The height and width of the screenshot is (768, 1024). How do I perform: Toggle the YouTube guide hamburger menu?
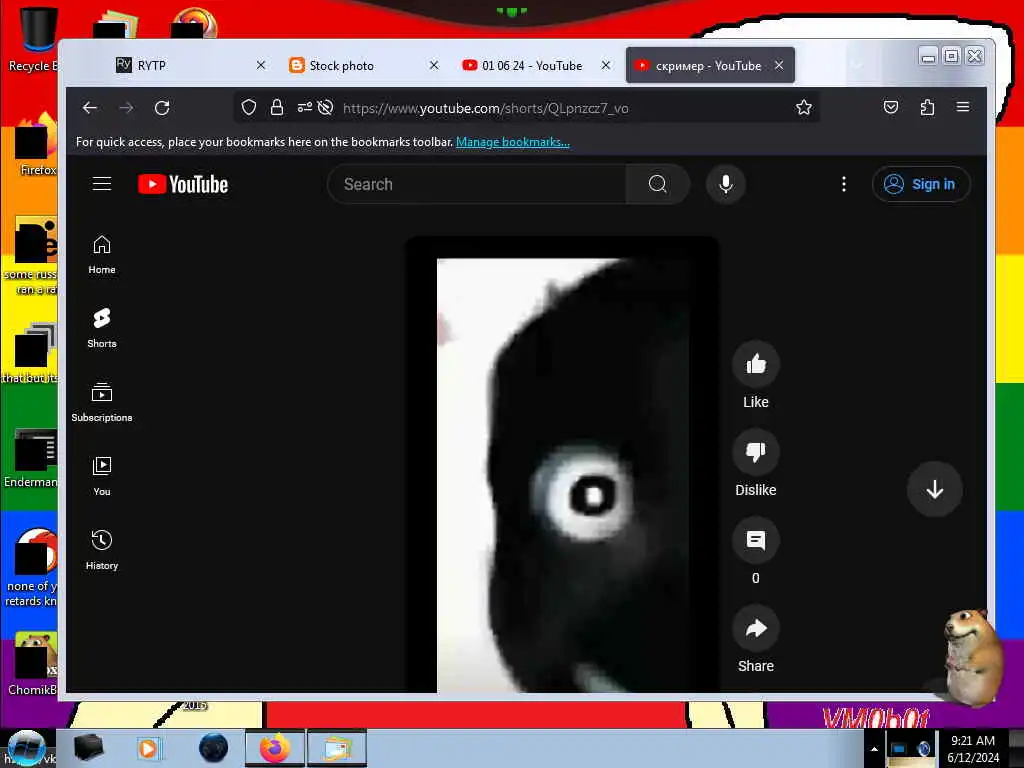click(102, 184)
